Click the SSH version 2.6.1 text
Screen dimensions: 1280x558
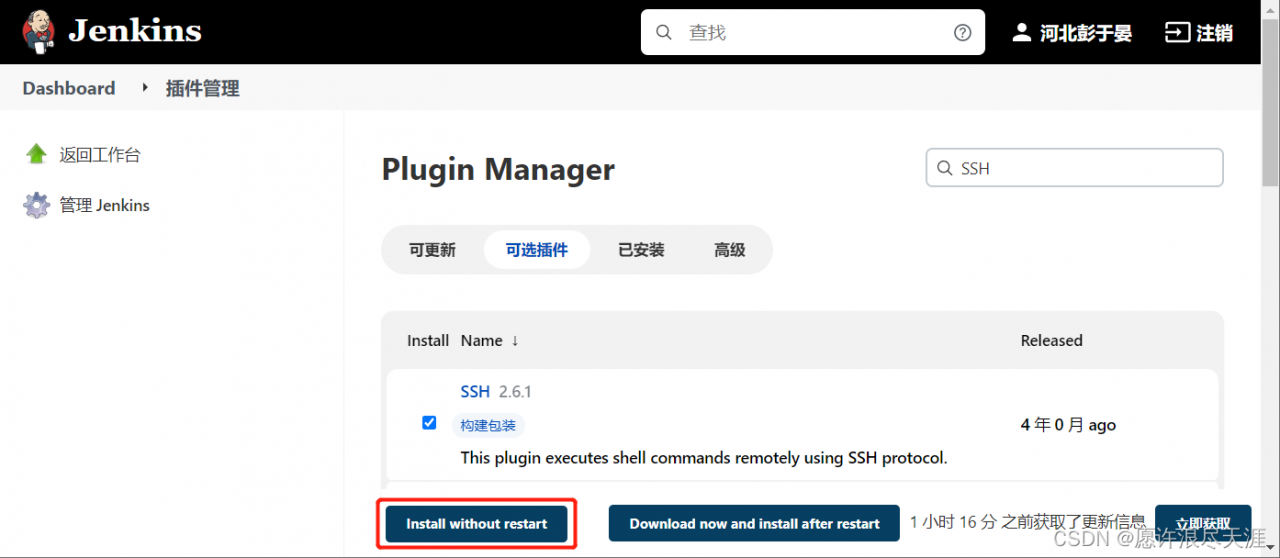click(x=515, y=391)
